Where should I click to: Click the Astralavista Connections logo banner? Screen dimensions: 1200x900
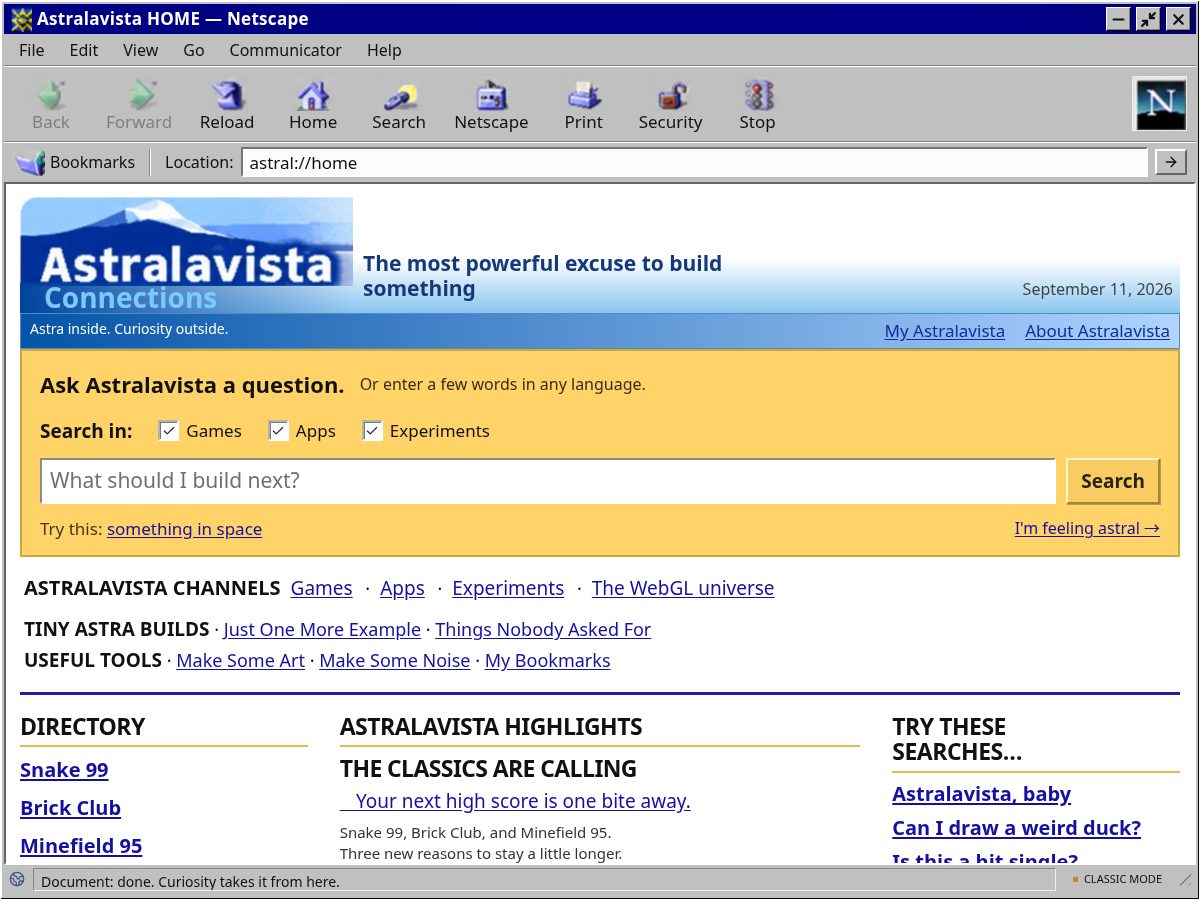[187, 255]
